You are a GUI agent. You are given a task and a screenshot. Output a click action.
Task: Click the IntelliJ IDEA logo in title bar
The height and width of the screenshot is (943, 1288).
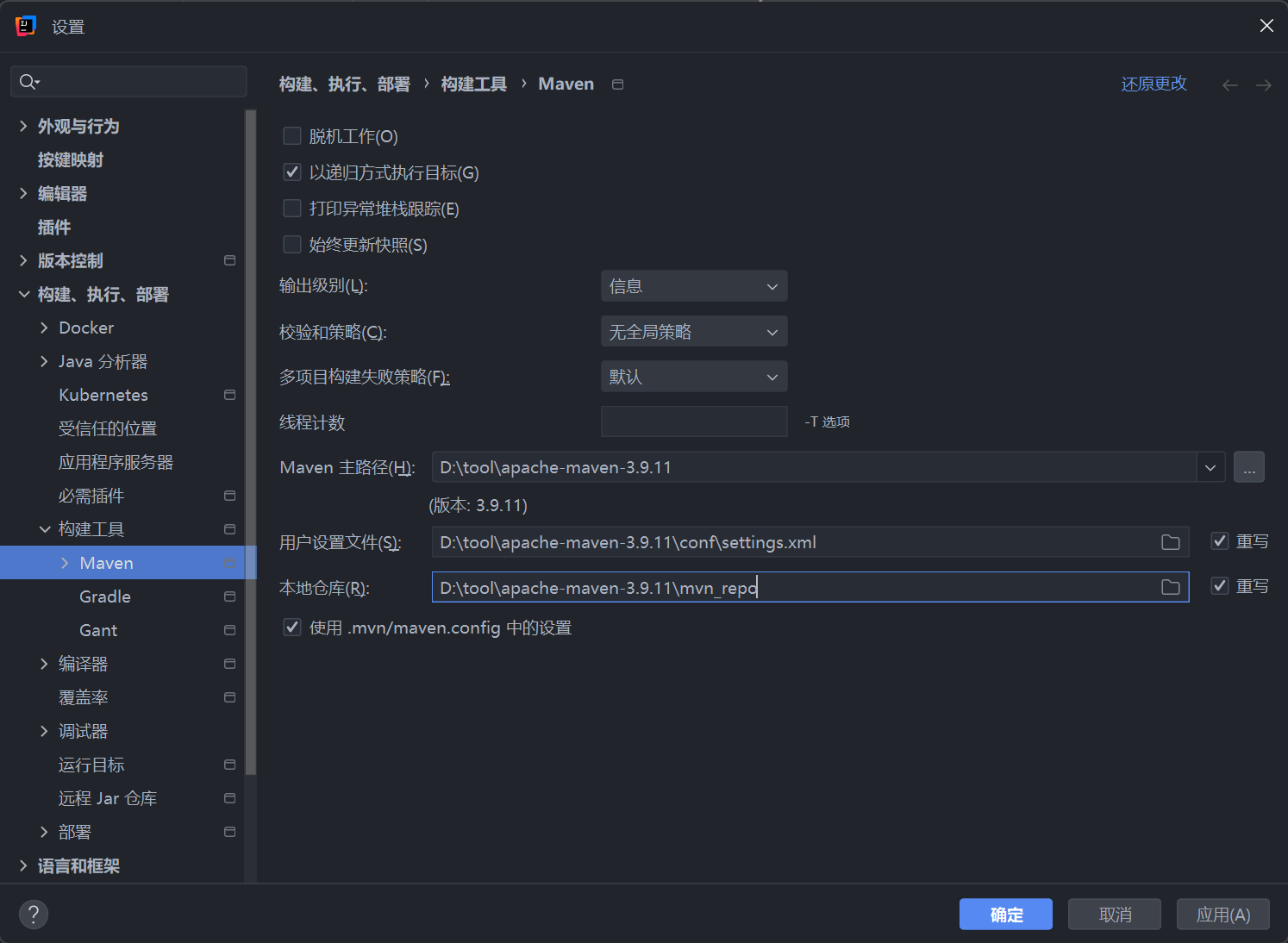pyautogui.click(x=26, y=26)
